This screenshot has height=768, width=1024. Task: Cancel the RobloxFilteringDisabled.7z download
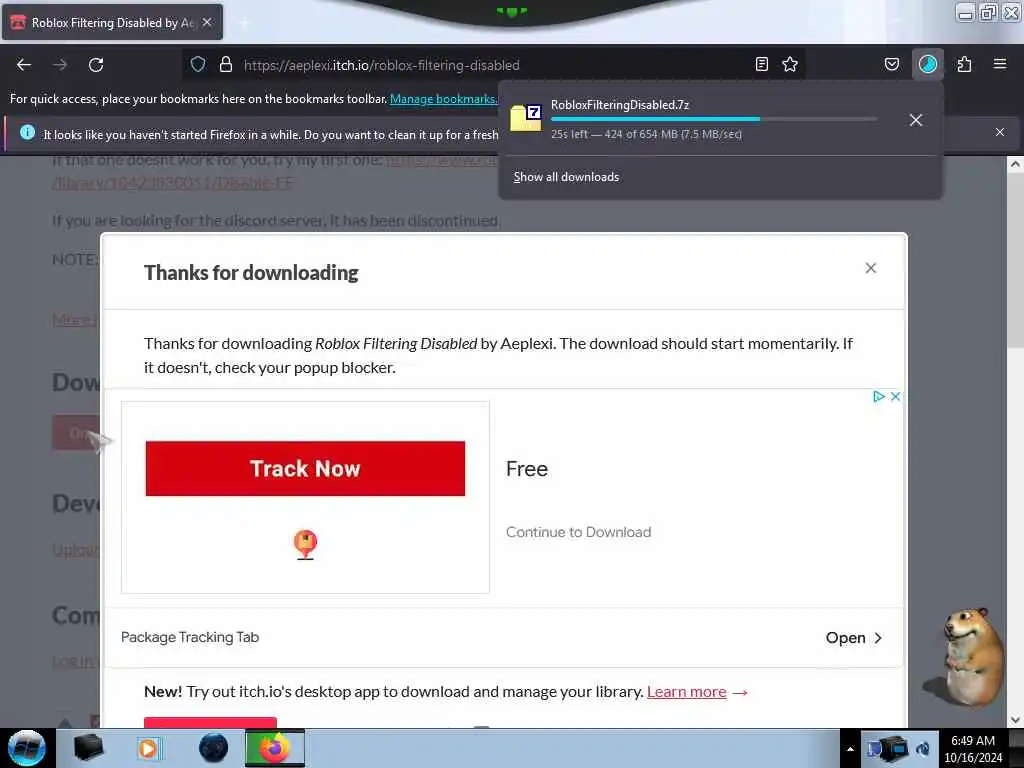coord(916,120)
